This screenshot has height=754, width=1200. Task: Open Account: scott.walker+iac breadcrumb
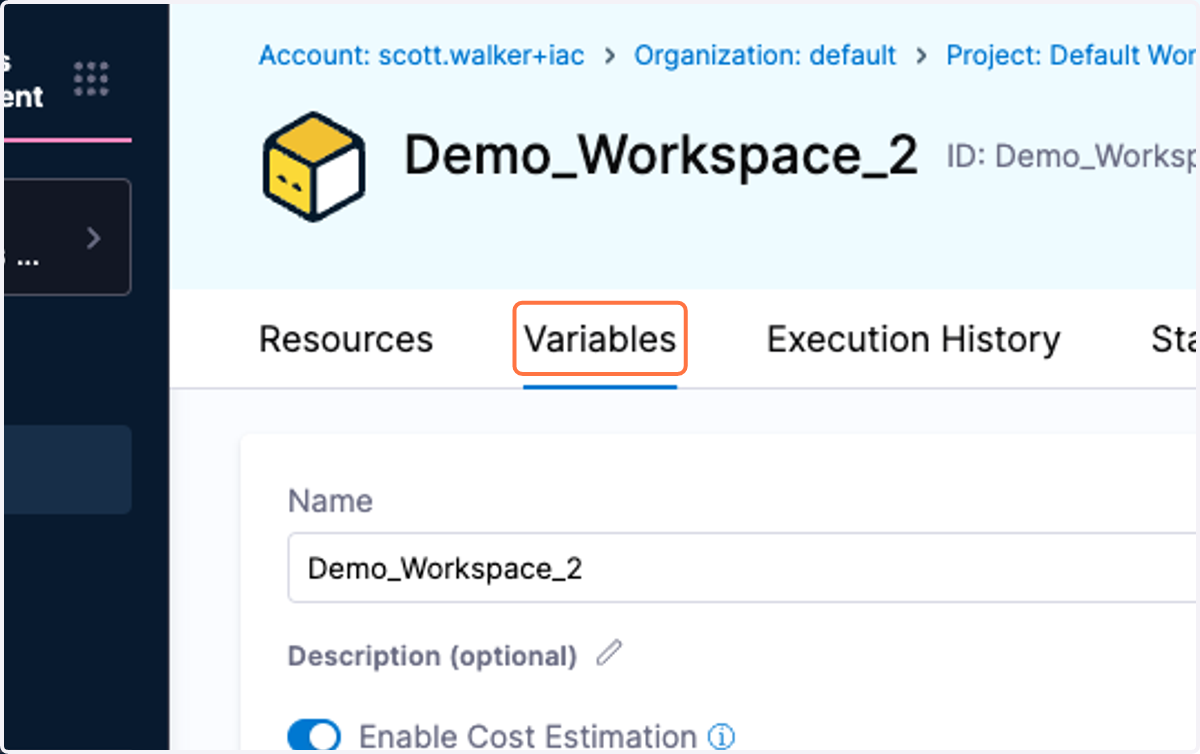coord(421,55)
